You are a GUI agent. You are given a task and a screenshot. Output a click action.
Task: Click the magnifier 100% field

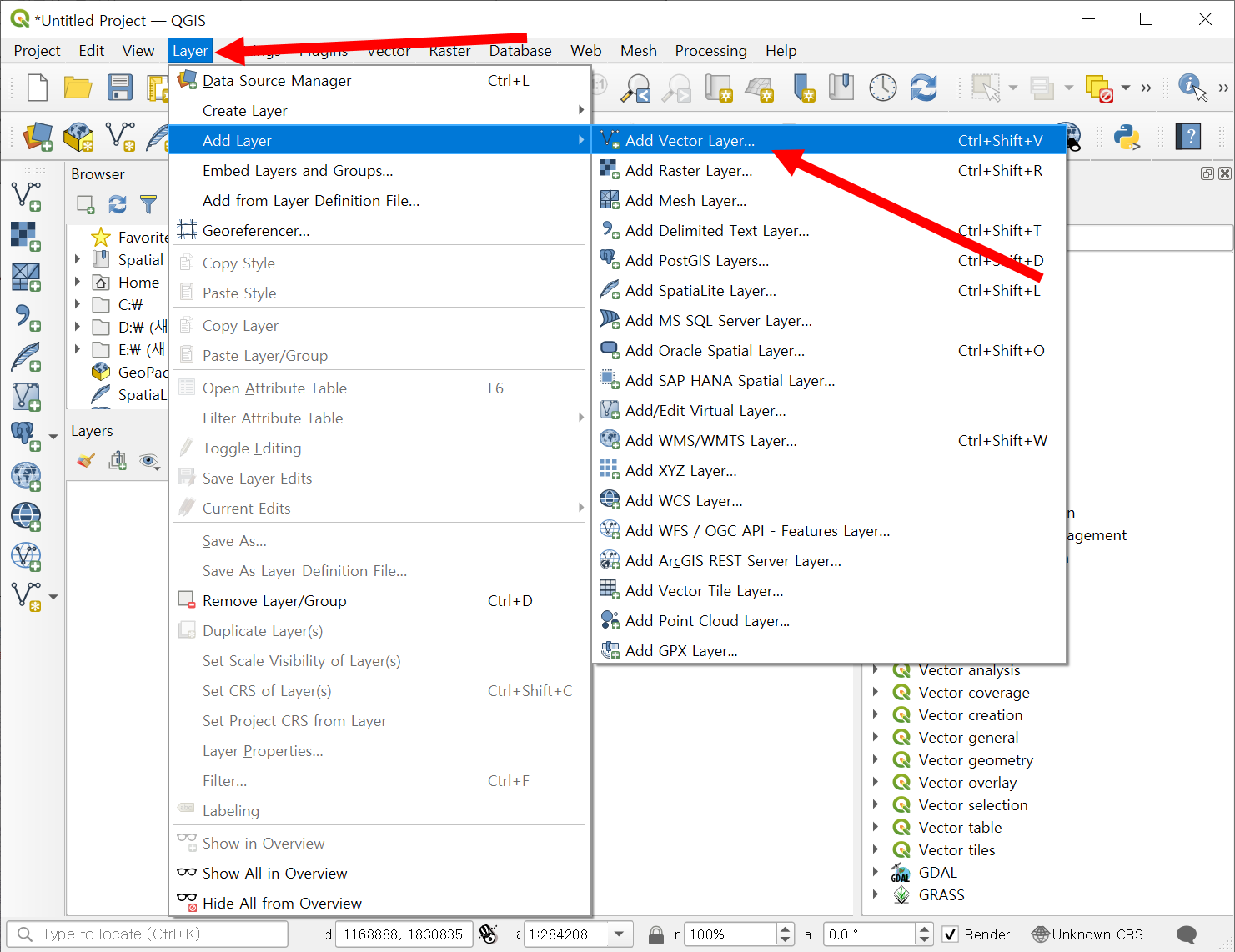(730, 934)
